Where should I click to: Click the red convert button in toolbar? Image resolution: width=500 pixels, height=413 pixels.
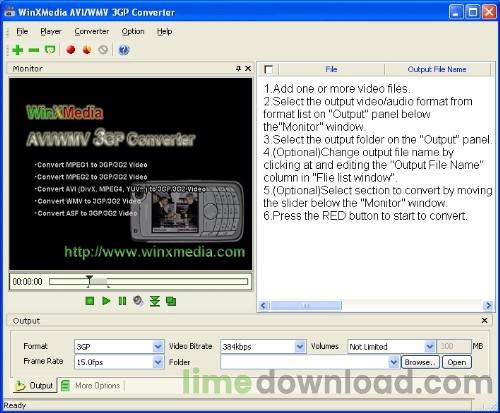tap(70, 50)
